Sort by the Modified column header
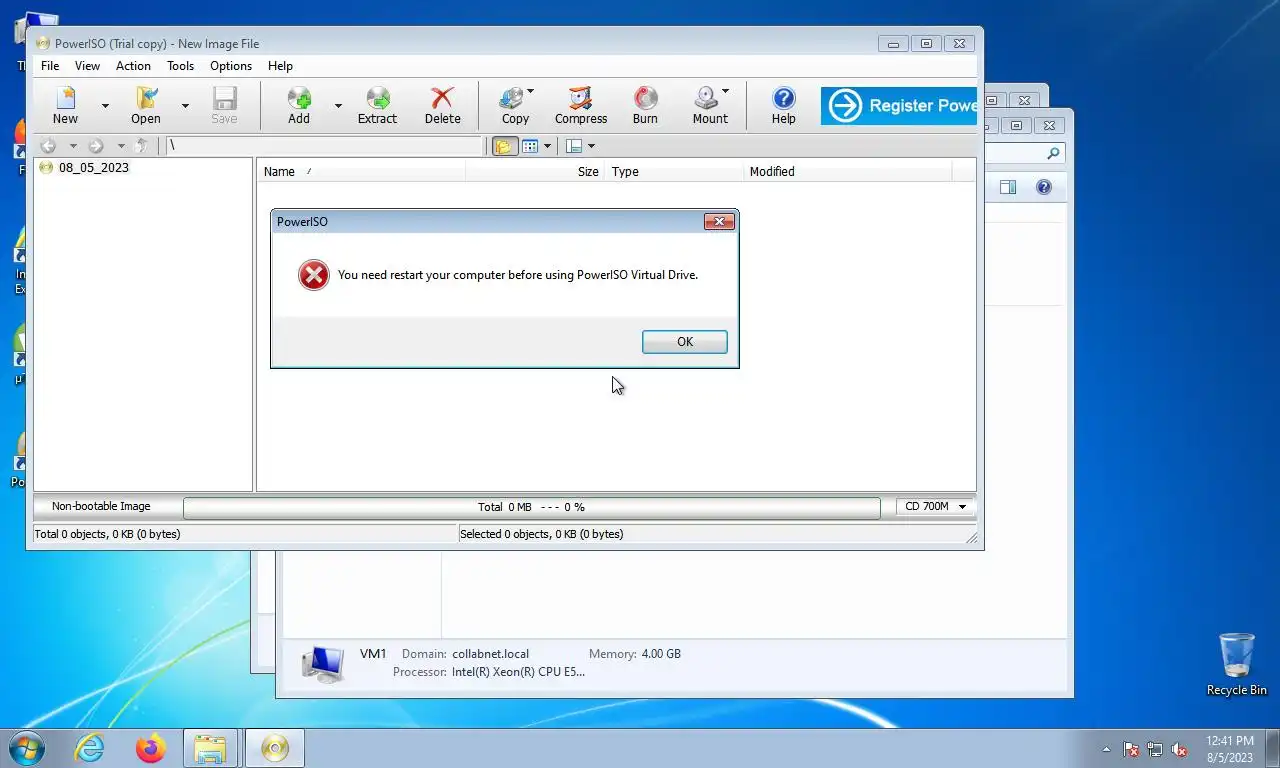This screenshot has height=768, width=1280. (848, 171)
